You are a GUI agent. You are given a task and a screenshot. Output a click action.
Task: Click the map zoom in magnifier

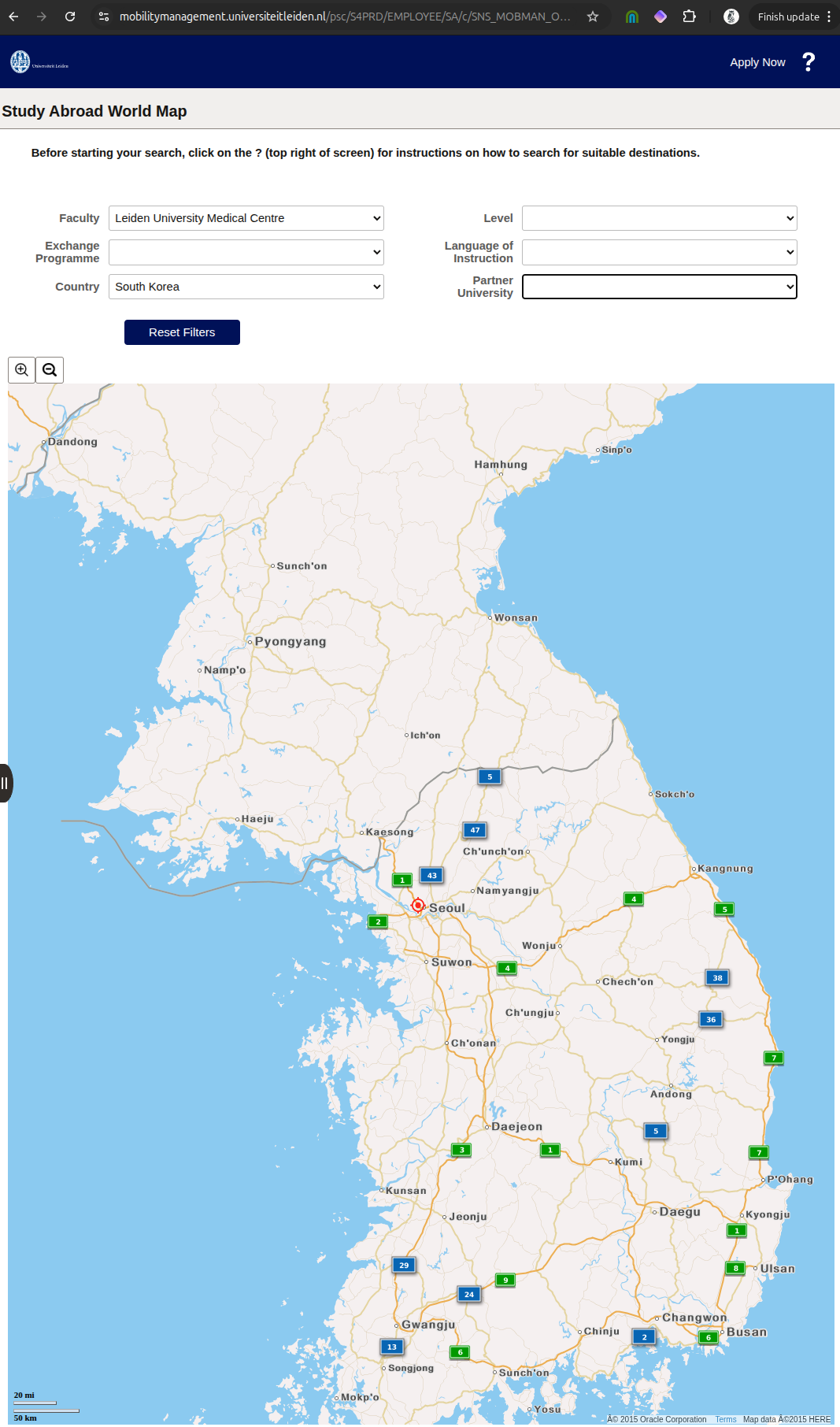point(21,370)
